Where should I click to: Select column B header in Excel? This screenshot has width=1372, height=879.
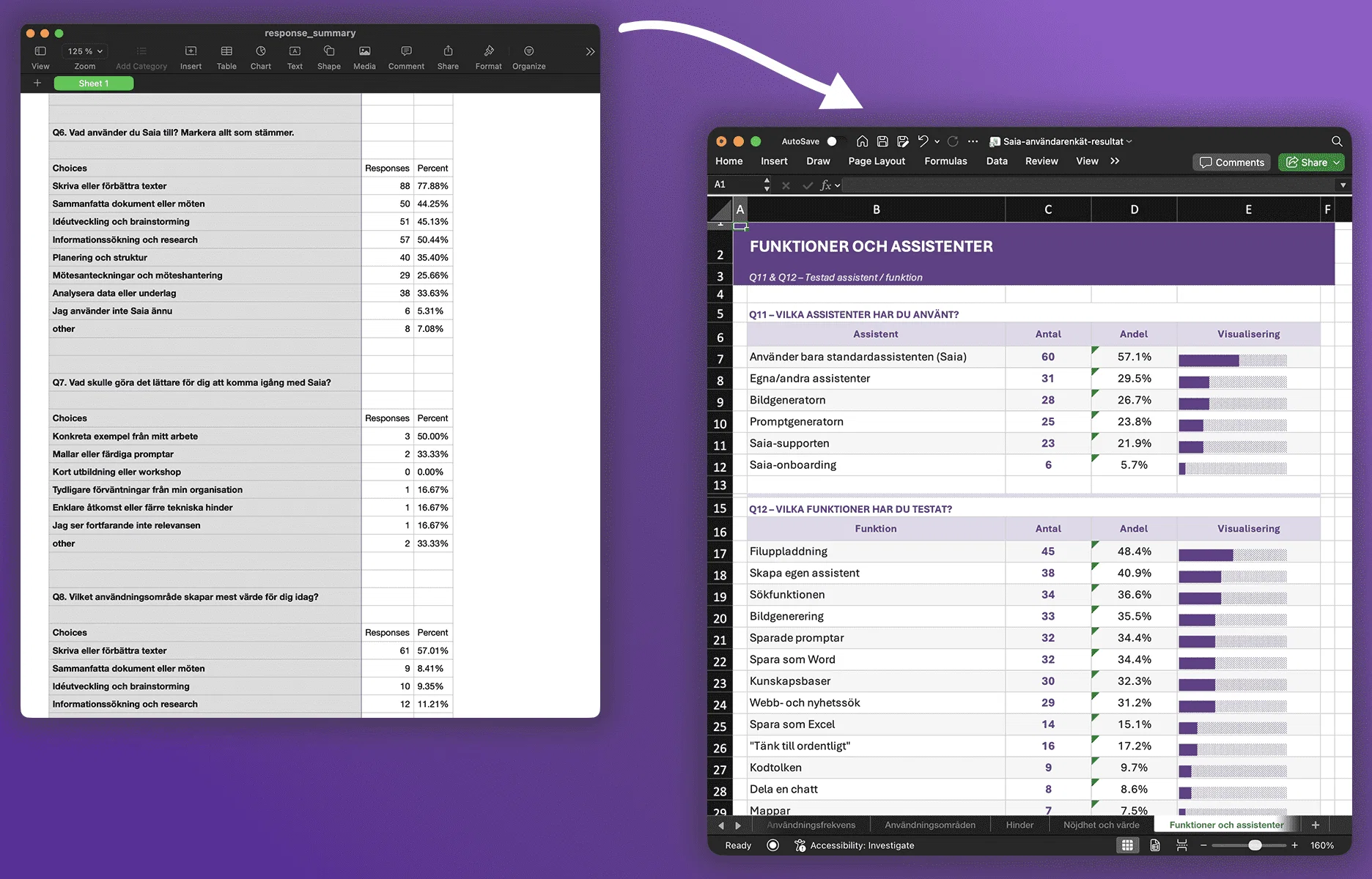click(x=876, y=209)
